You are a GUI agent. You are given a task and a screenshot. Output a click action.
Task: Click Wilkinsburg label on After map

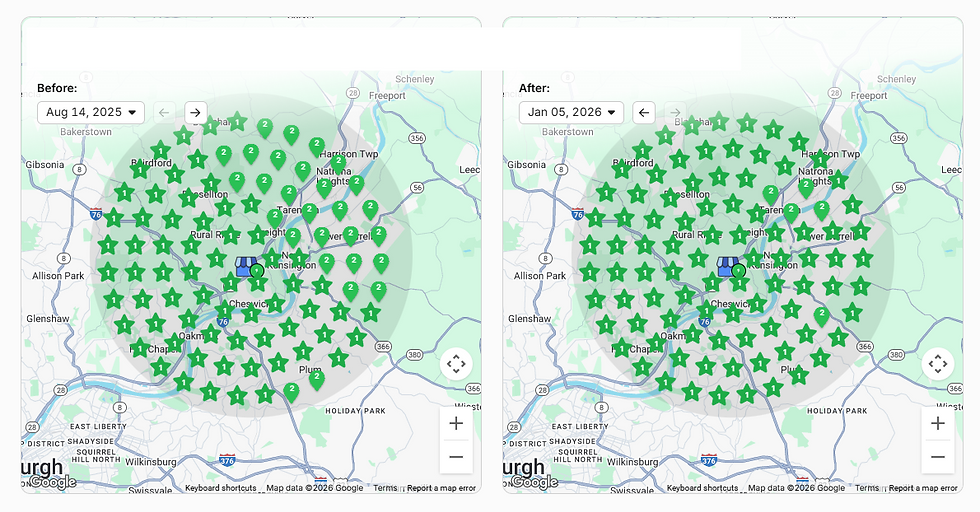[x=632, y=462]
